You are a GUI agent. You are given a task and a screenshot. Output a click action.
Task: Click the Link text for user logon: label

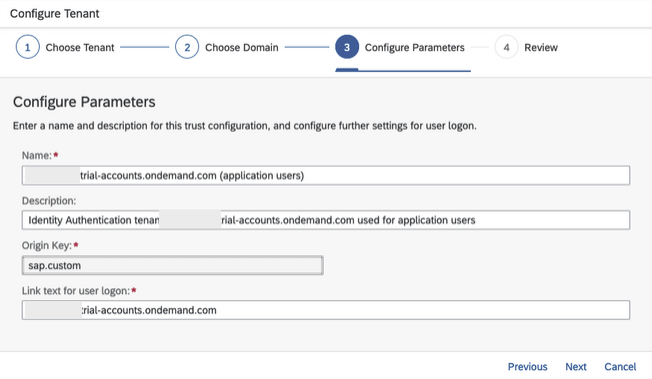pyautogui.click(x=76, y=291)
